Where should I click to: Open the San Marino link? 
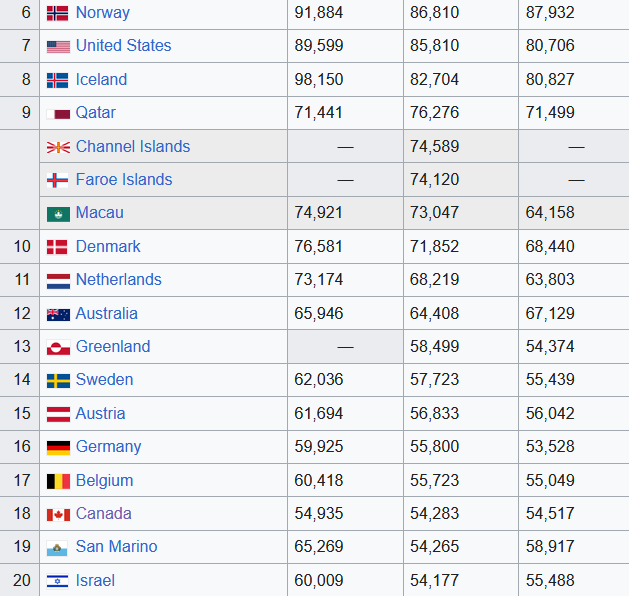[x=116, y=546]
